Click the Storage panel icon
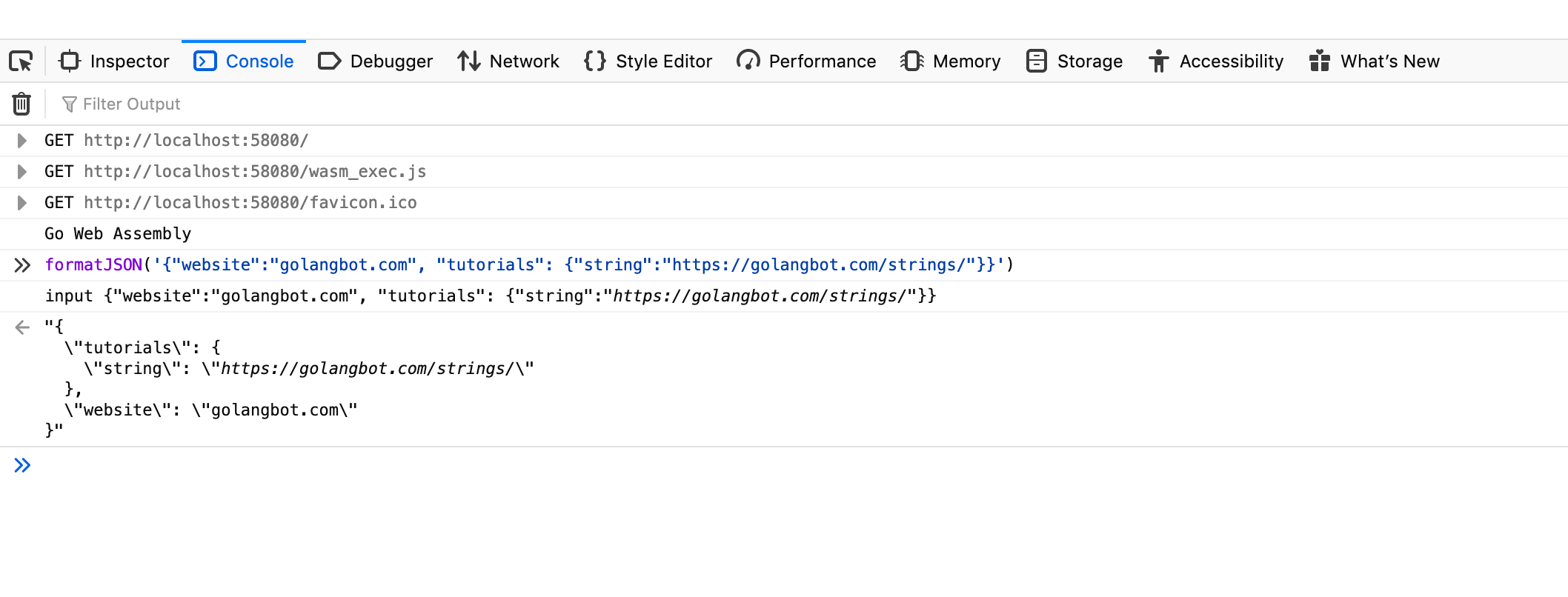The image size is (1568, 597). pyautogui.click(x=1036, y=61)
